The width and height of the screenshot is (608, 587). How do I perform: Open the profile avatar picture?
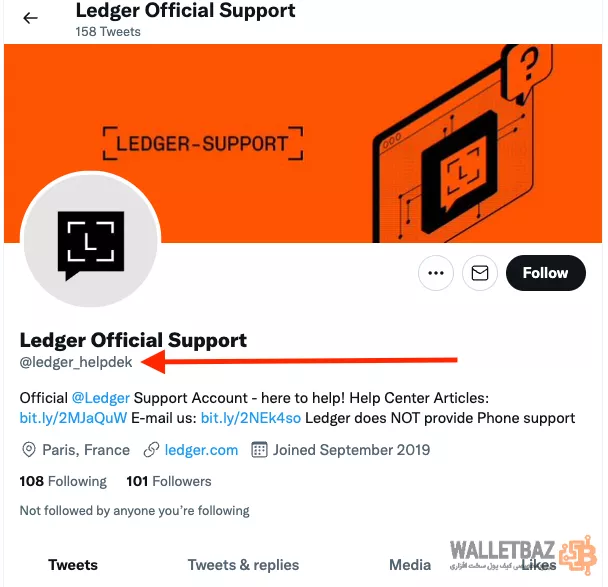(x=91, y=240)
